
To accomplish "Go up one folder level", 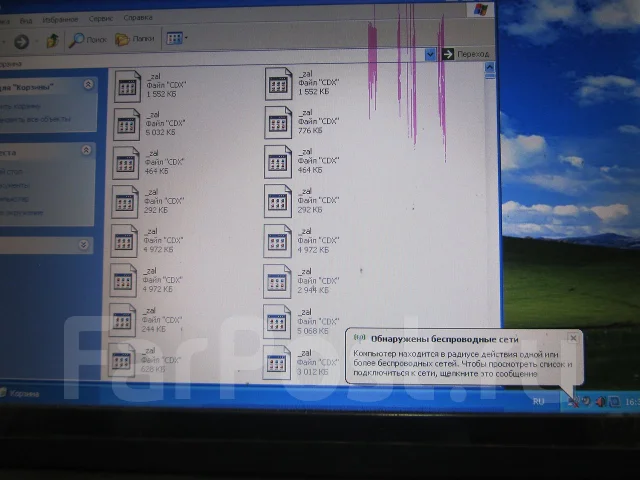I will click(x=53, y=40).
